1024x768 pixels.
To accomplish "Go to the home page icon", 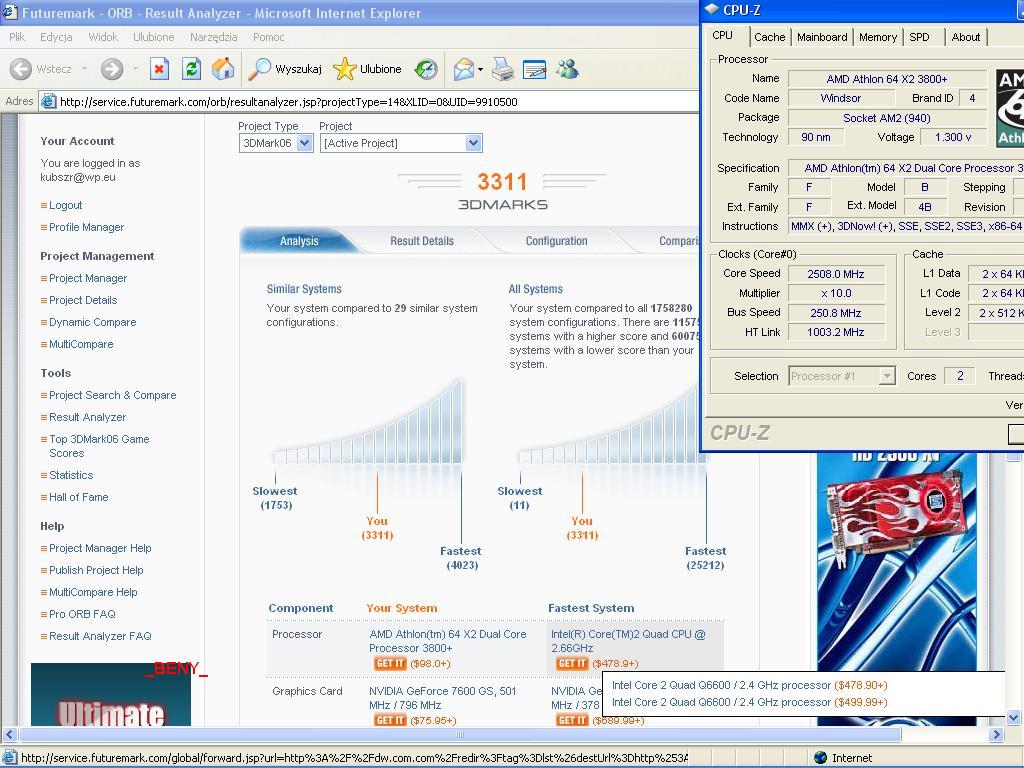I will click(223, 69).
